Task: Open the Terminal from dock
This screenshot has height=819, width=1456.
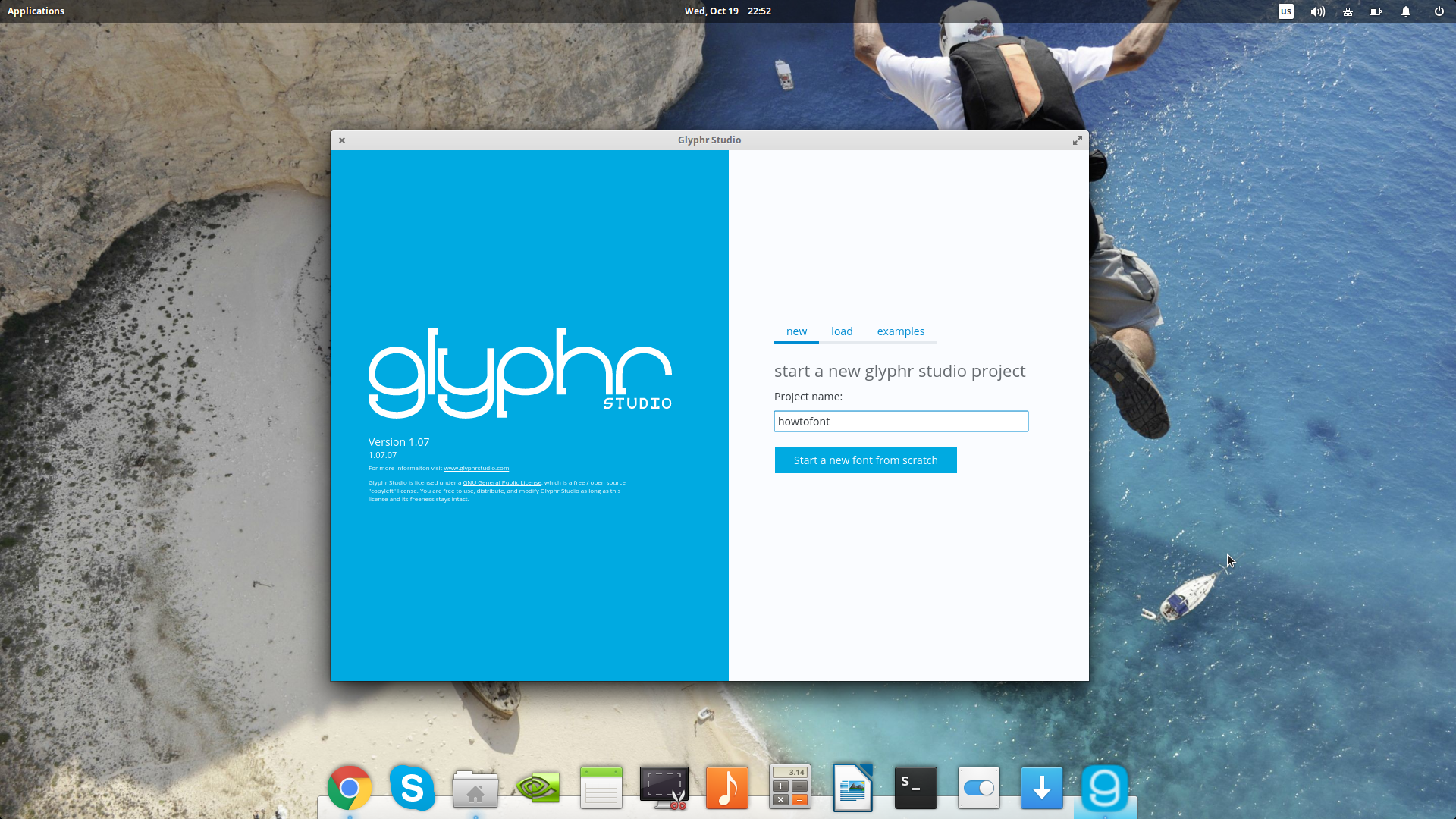Action: [x=916, y=788]
